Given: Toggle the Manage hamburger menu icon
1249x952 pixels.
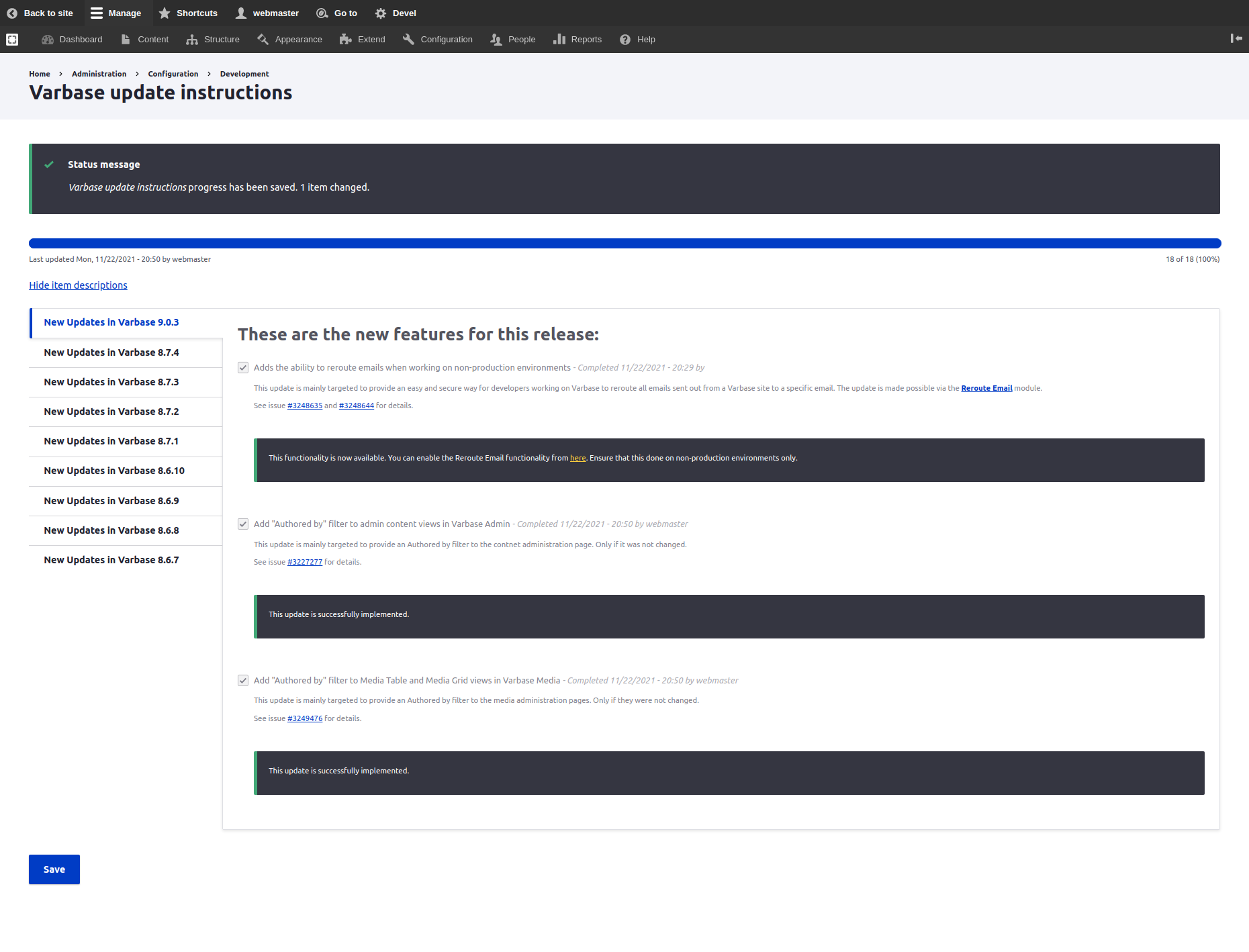Looking at the screenshot, I should point(97,13).
